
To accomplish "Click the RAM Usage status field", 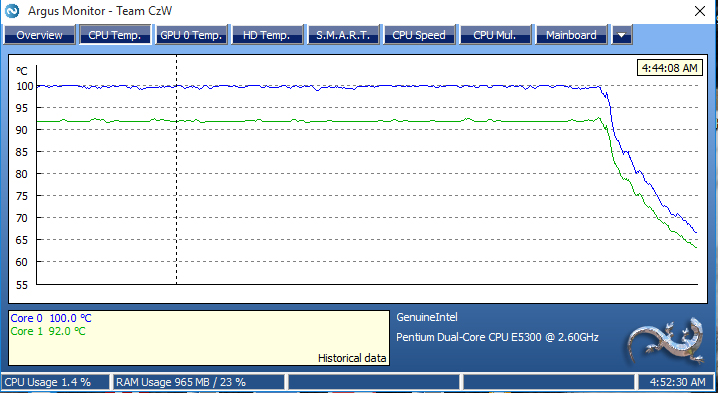I will click(198, 382).
